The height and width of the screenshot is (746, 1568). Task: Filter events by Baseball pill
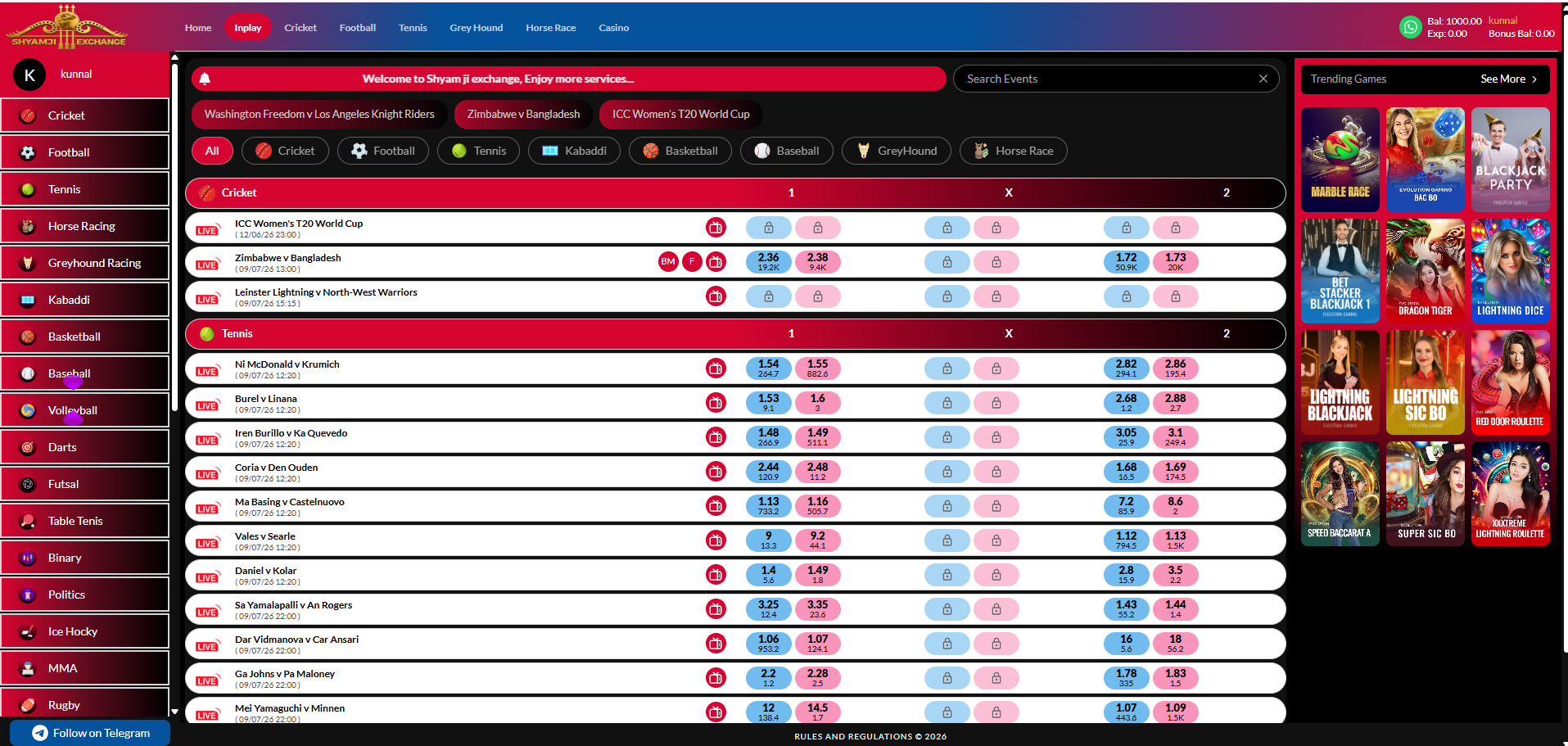(x=787, y=151)
